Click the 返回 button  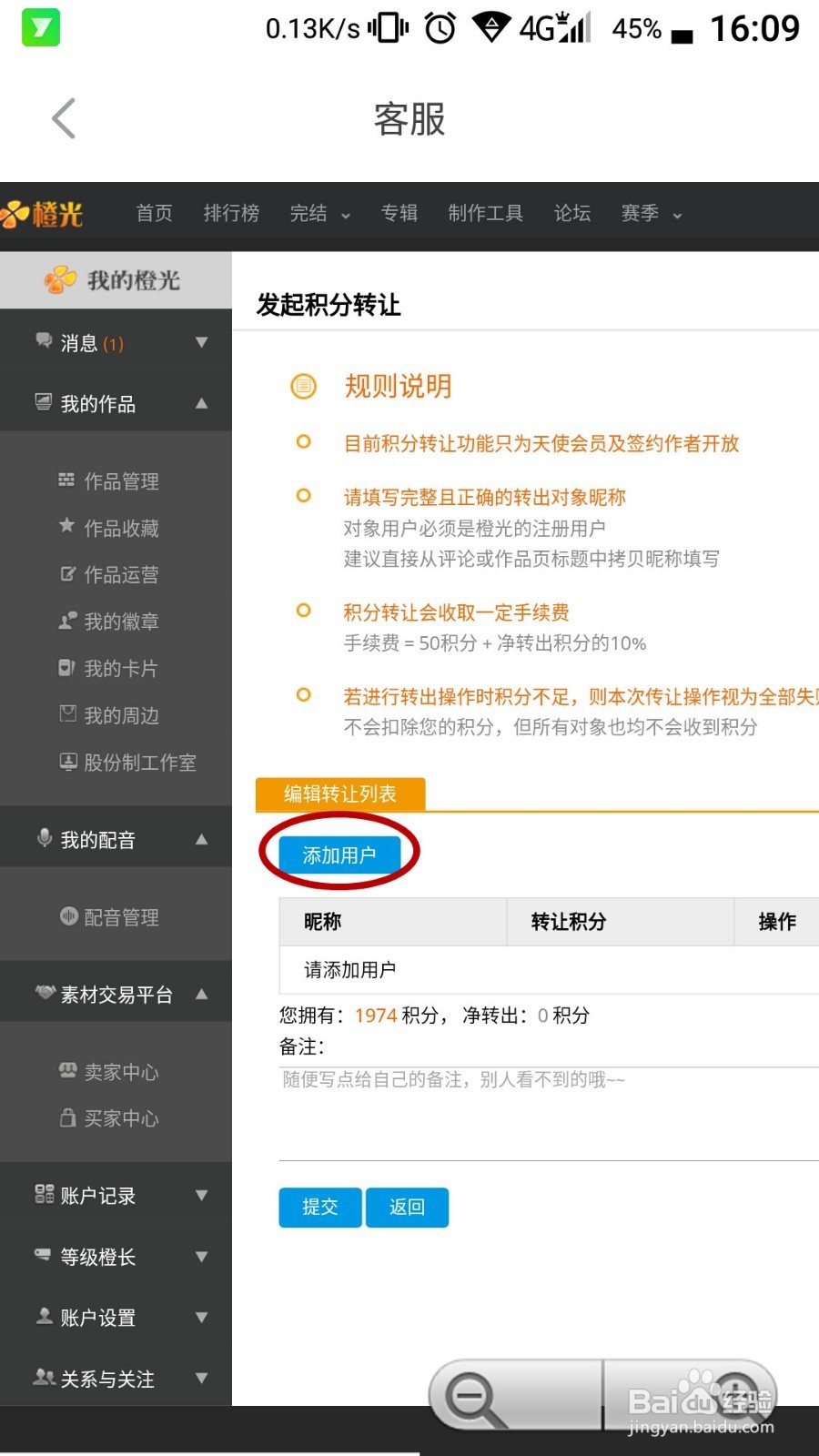pyautogui.click(x=407, y=1208)
